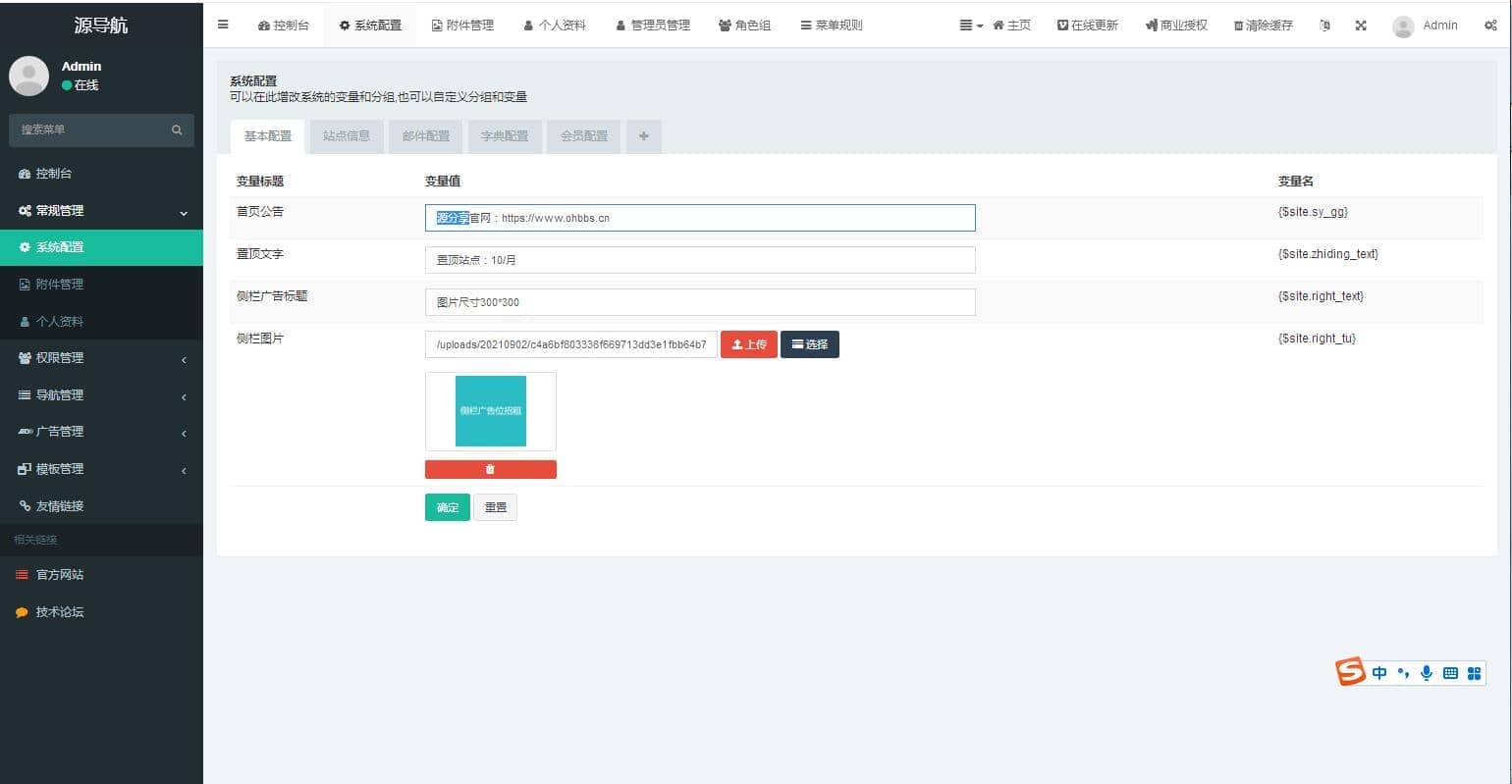This screenshot has width=1512, height=784.
Task: Click the language switch icon in top bar
Action: coord(1324,26)
